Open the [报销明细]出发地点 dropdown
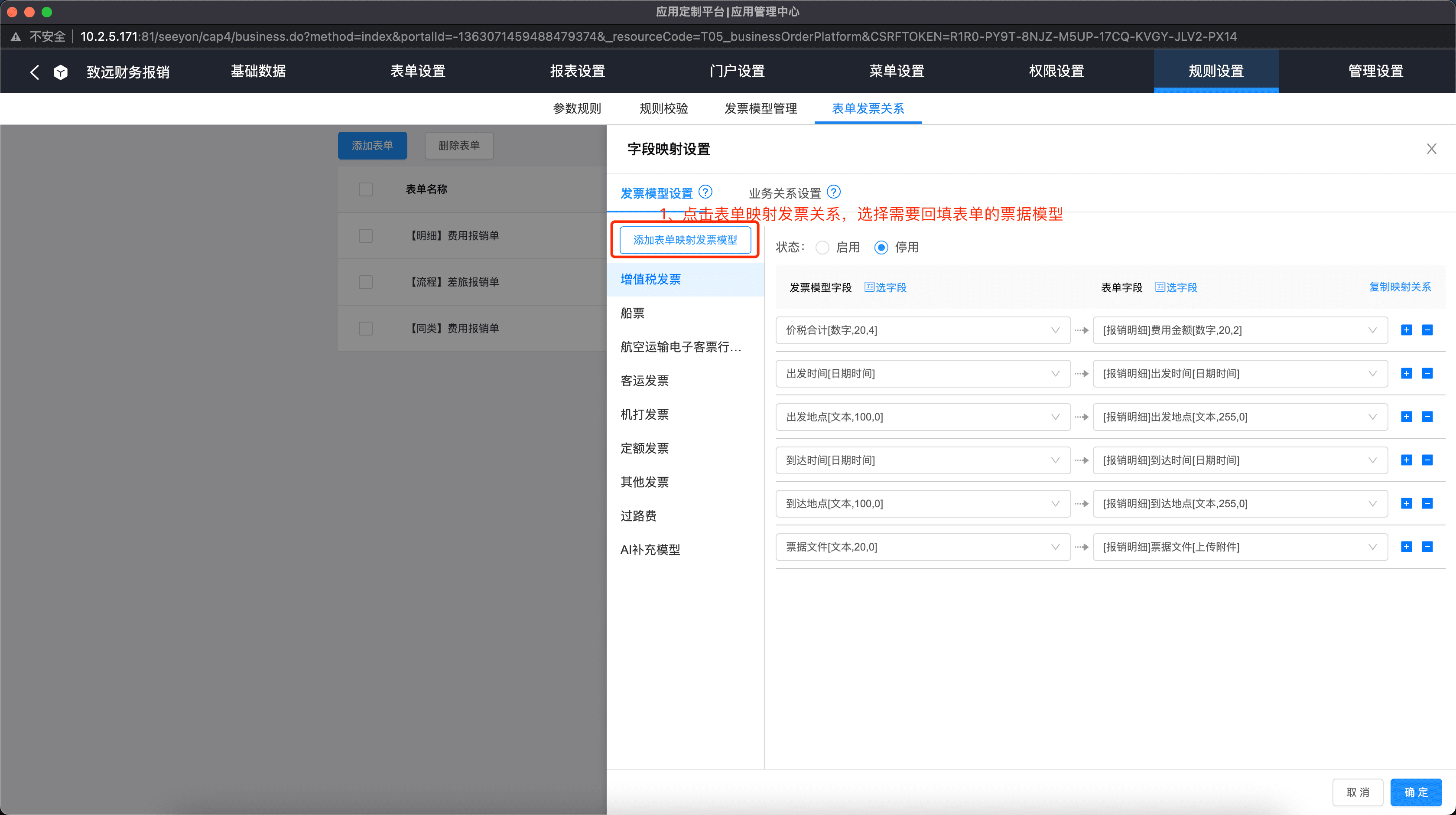The image size is (1456, 815). 1240,417
